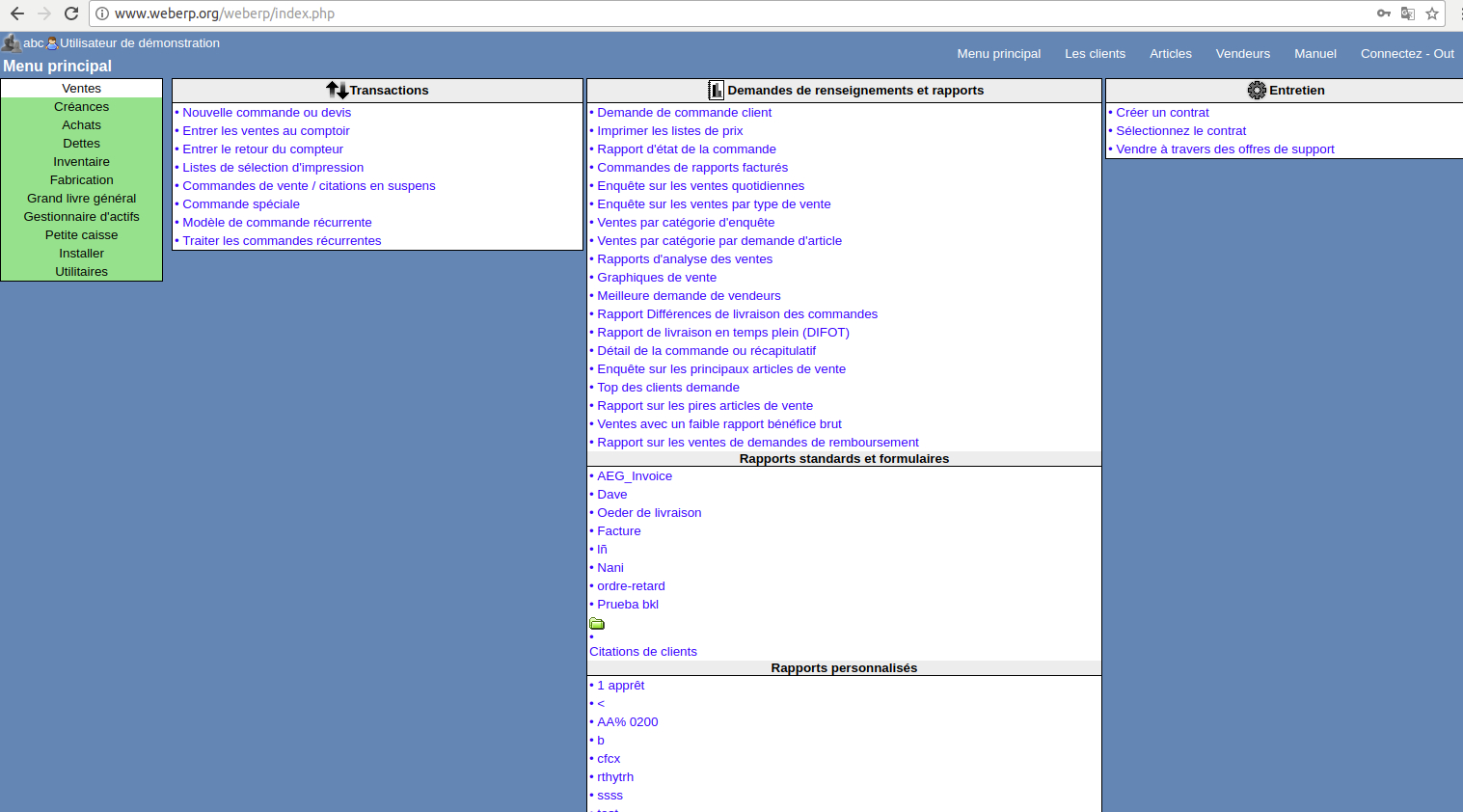1463x812 pixels.
Task: Open Rapport de livraison en temps plein (DIFOT)
Action: tap(723, 332)
